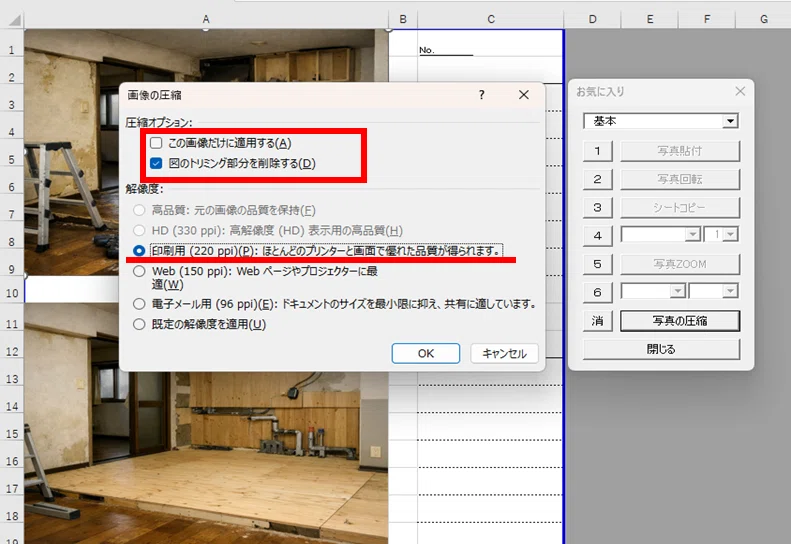Click button number 1 in お気に入り panel
The image size is (791, 544).
(598, 151)
